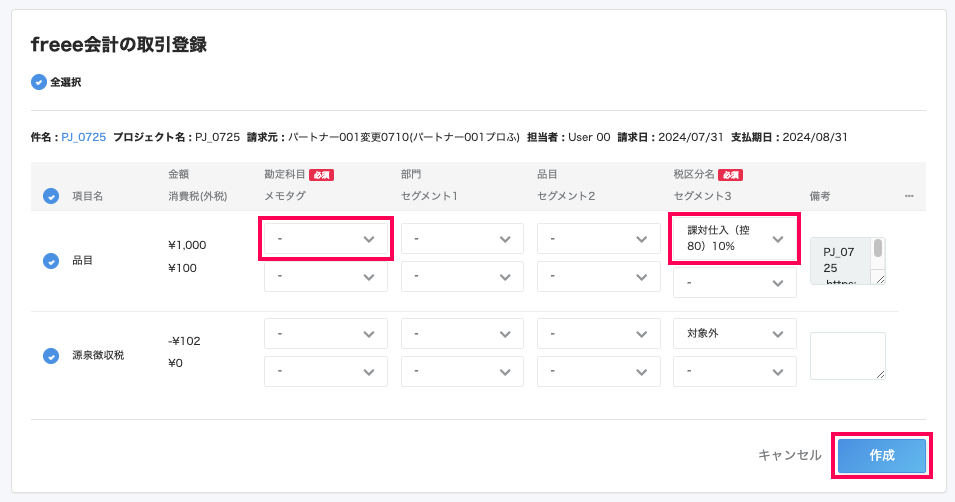Click the 税区分名 column header
The width and height of the screenshot is (955, 502).
click(694, 174)
